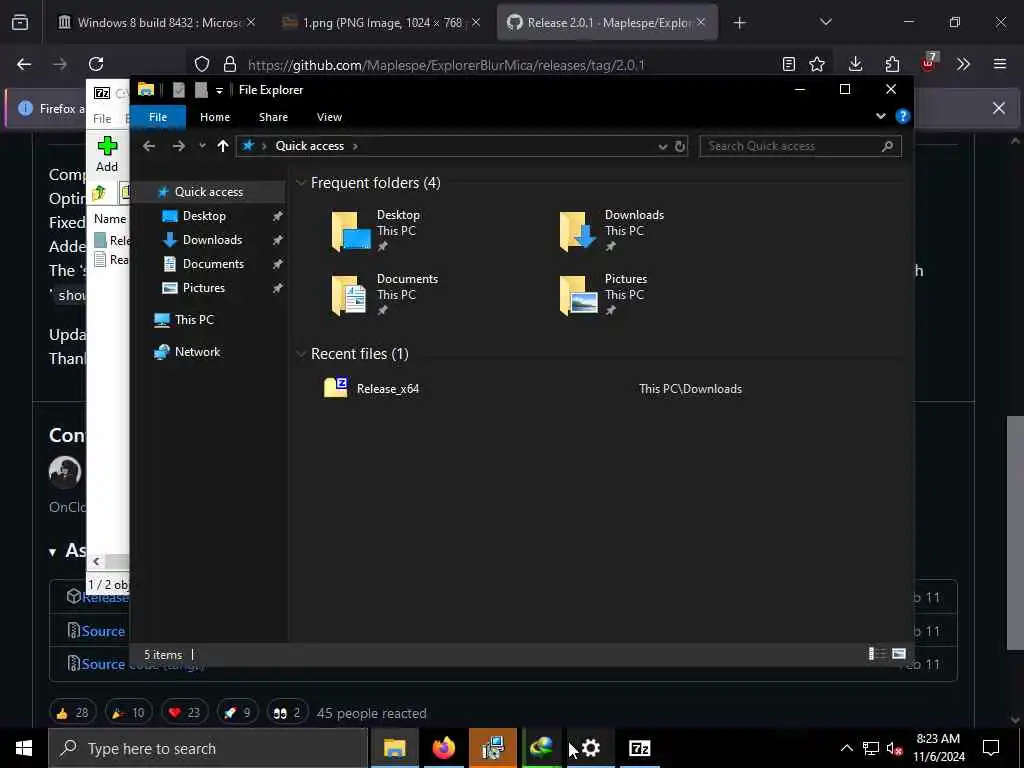This screenshot has height=768, width=1024.
Task: Collapse the Frequent folders group
Action: point(301,183)
